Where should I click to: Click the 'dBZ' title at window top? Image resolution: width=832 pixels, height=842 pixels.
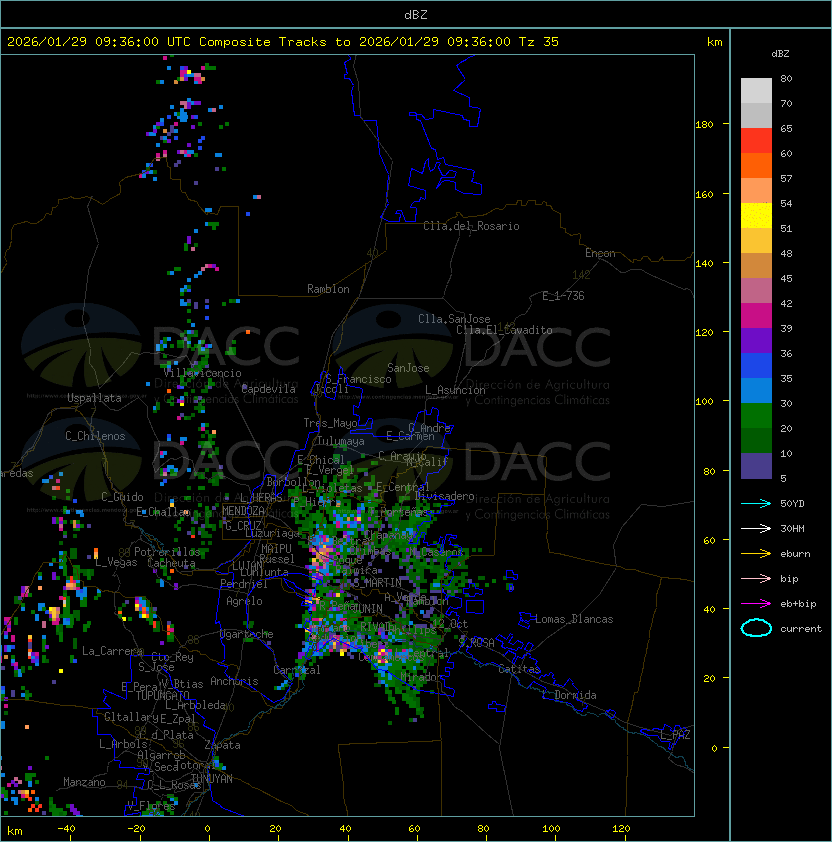point(416,14)
